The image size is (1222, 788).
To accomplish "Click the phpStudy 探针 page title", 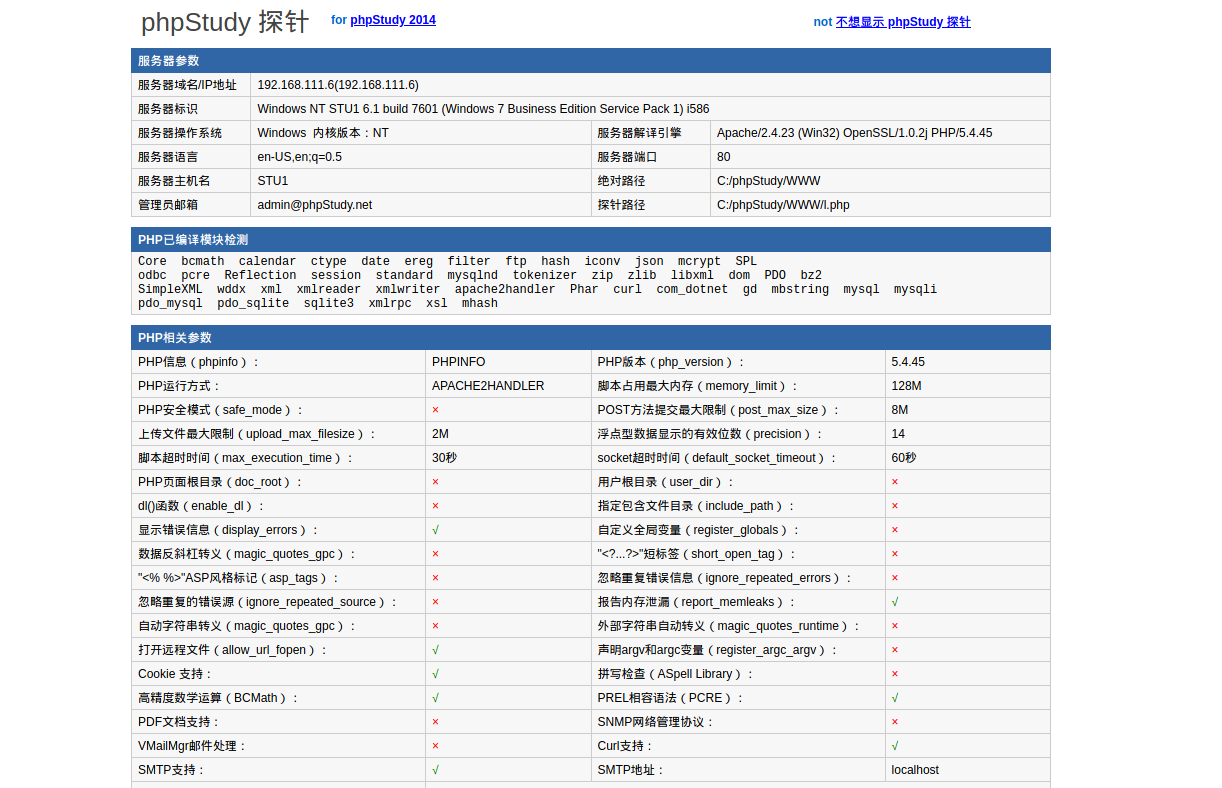I will point(225,22).
